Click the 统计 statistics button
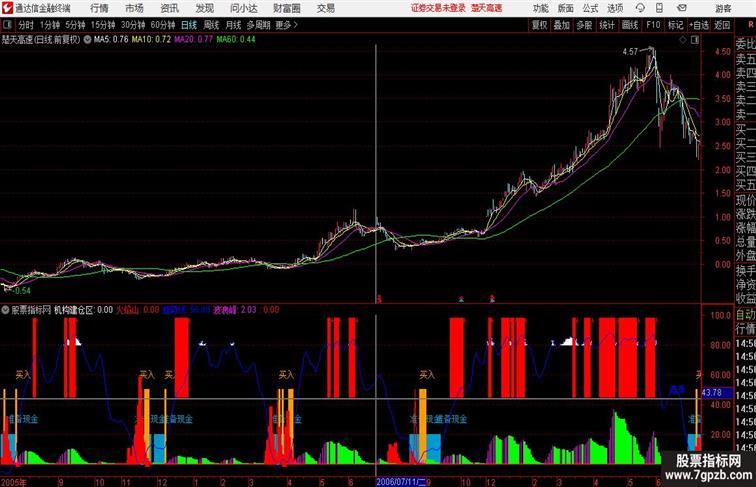The image size is (756, 487). [x=607, y=25]
